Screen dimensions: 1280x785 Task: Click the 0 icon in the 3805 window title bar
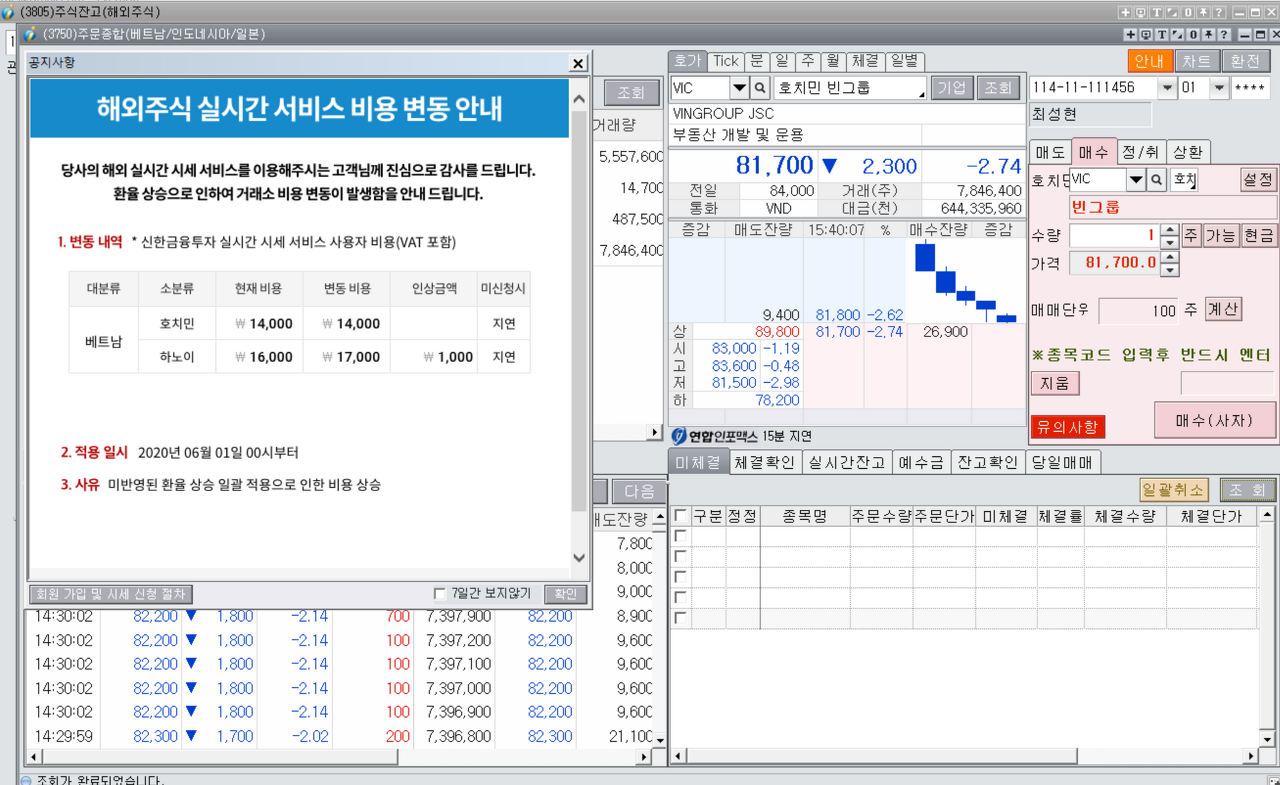point(1188,12)
